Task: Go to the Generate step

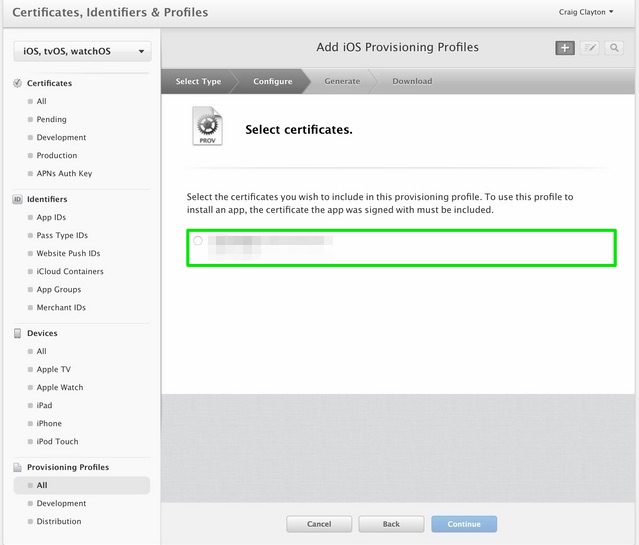Action: coord(342,81)
